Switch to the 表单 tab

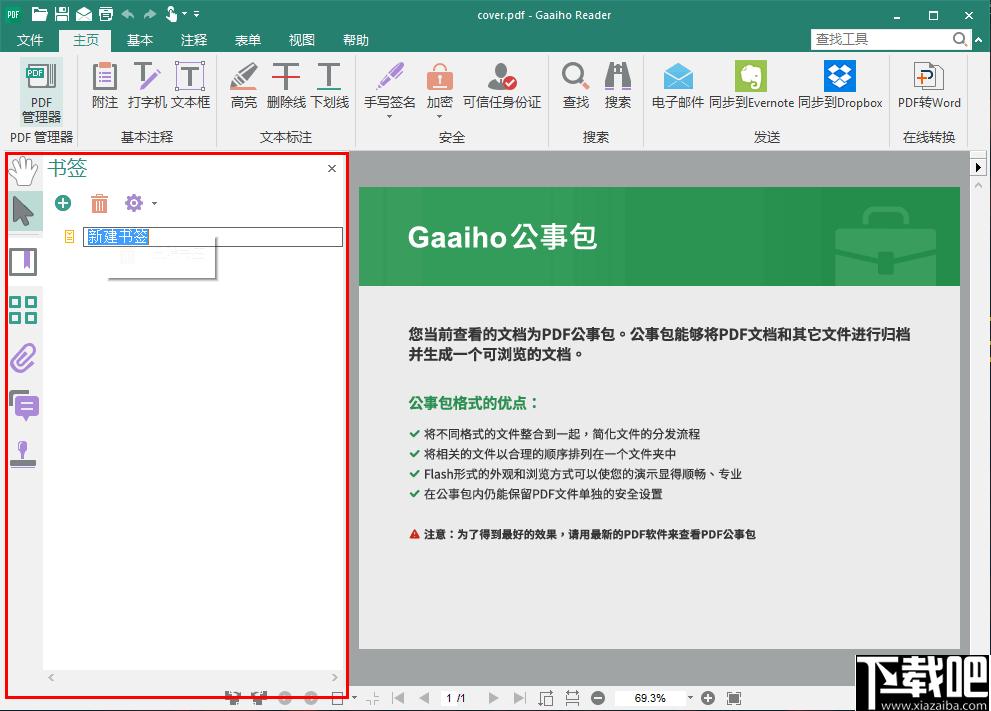click(248, 40)
